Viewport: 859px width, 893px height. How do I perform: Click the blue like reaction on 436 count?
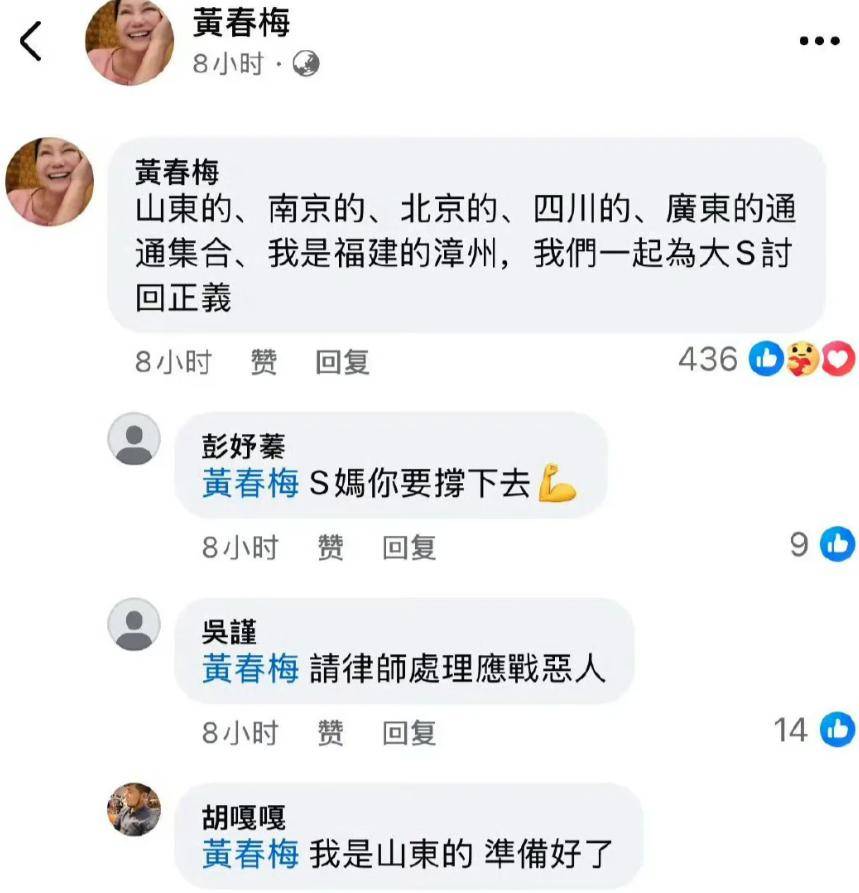pyautogui.click(x=766, y=359)
